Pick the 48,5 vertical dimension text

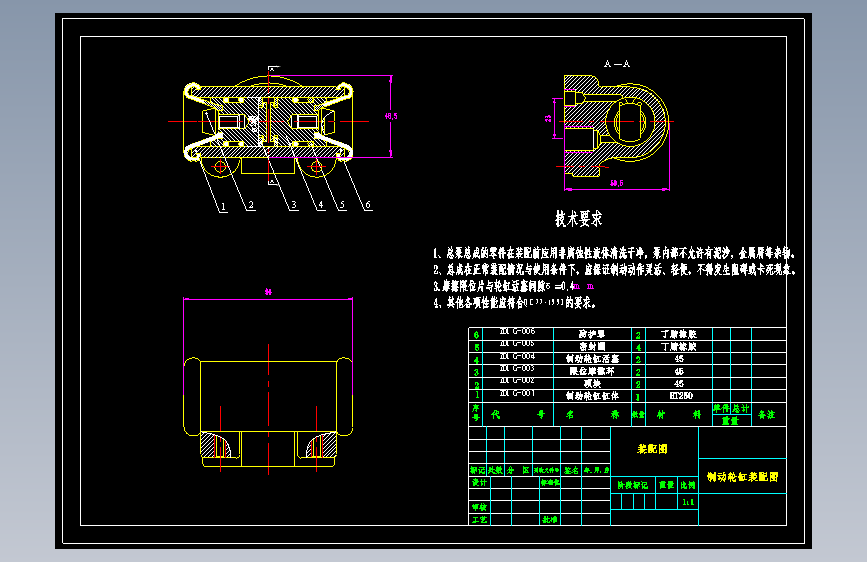pos(391,116)
